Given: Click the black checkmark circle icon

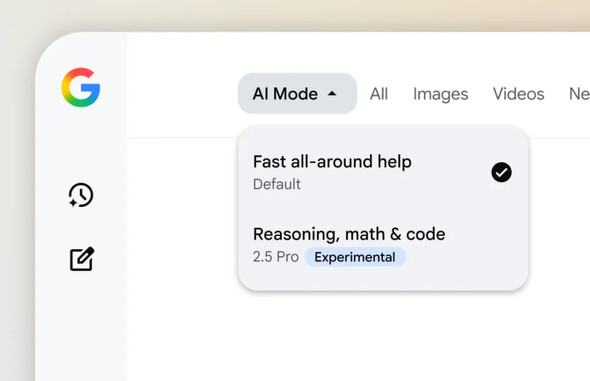Looking at the screenshot, I should [501, 172].
